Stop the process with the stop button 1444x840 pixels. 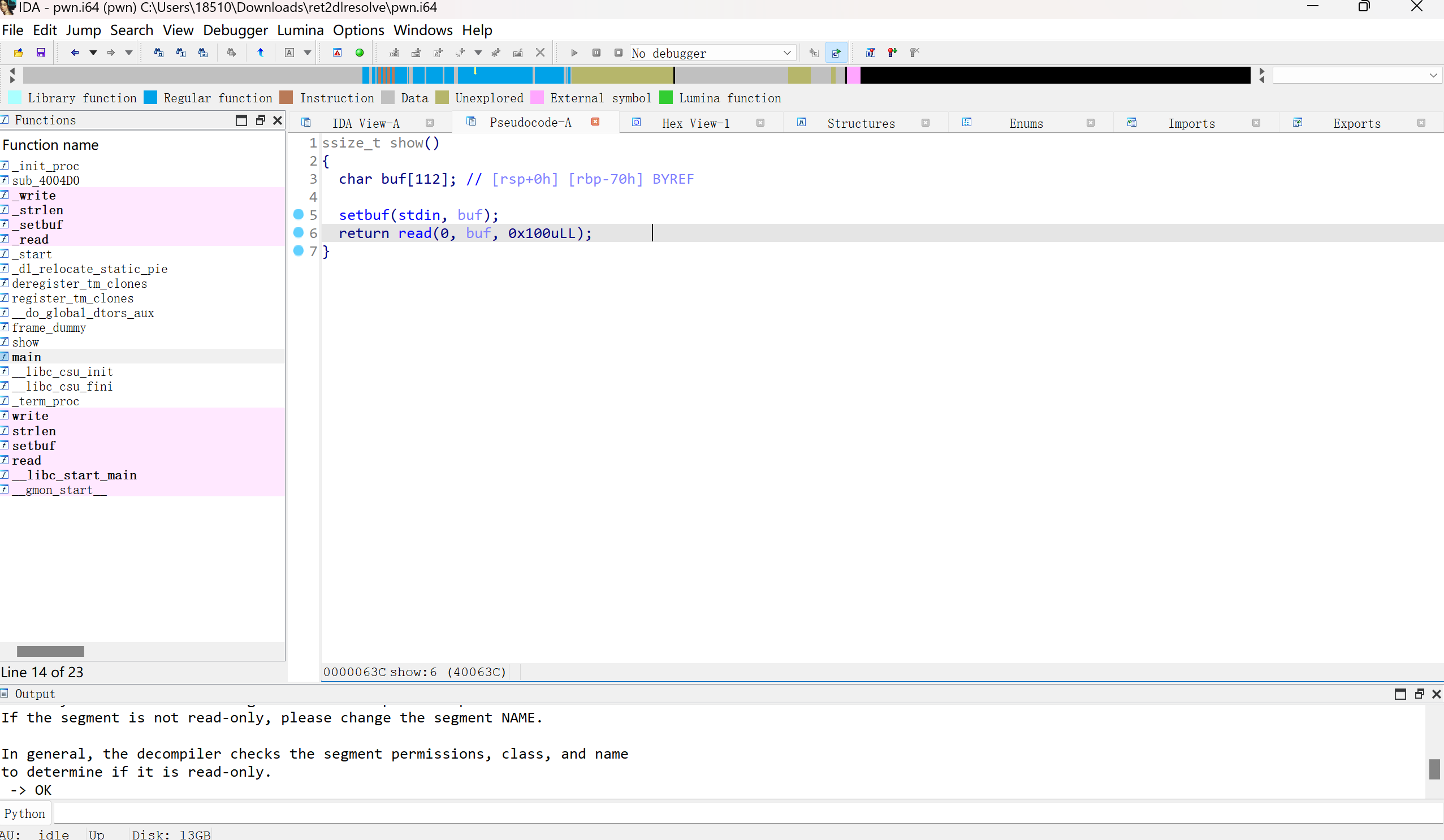619,53
